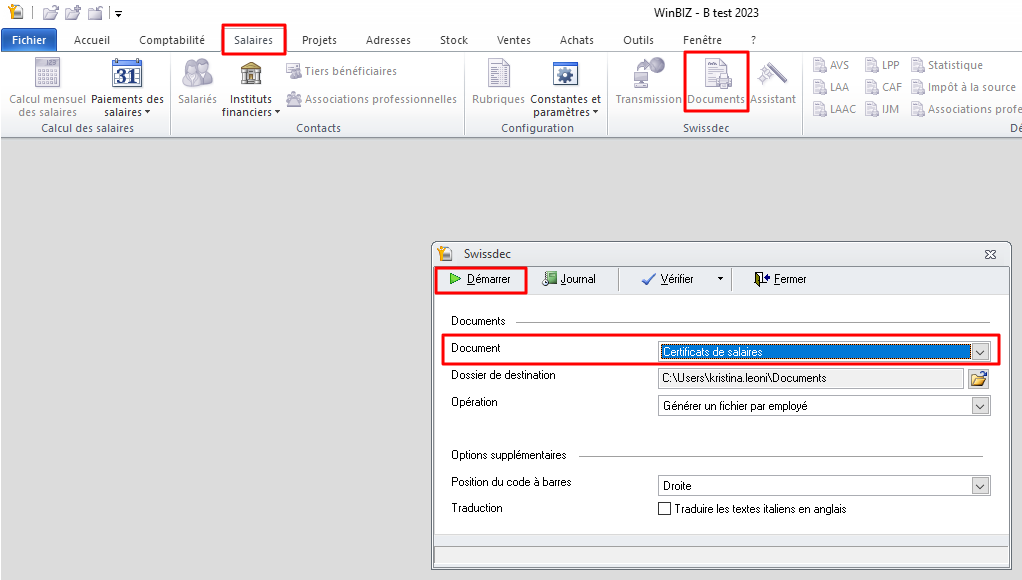Click Fermer to close the dialog
1022x580 pixels.
(x=780, y=280)
